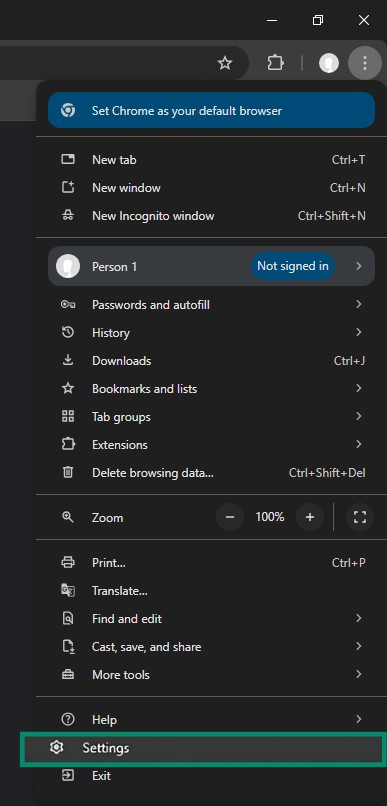387x806 pixels.
Task: Expand the History submenu arrow
Action: point(359,333)
